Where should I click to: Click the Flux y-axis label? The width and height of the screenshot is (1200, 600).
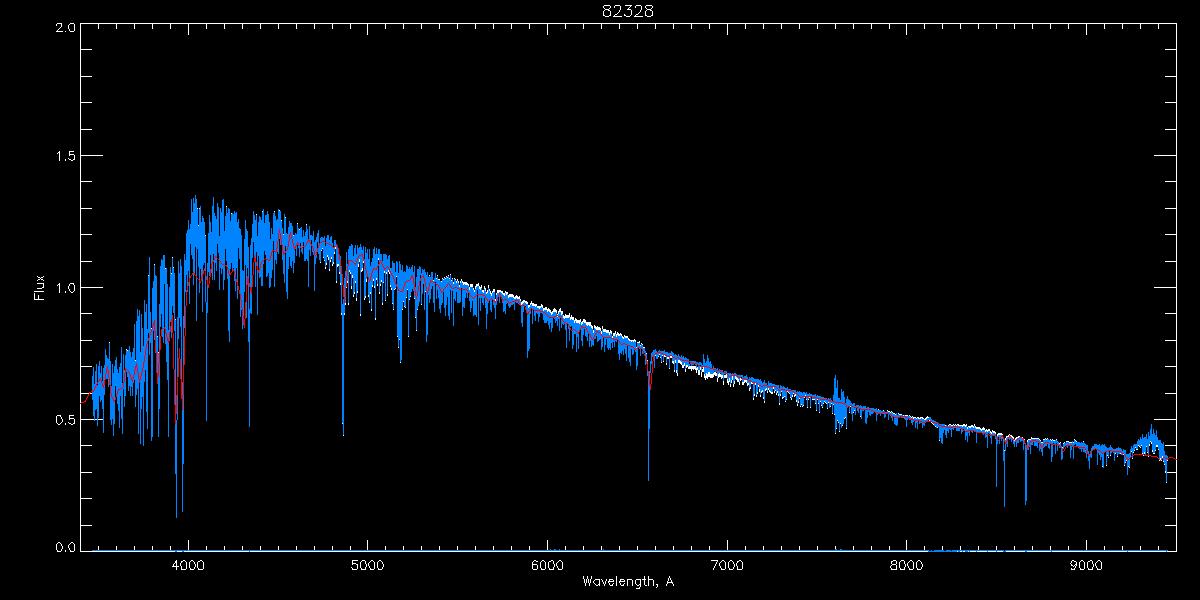(40, 288)
